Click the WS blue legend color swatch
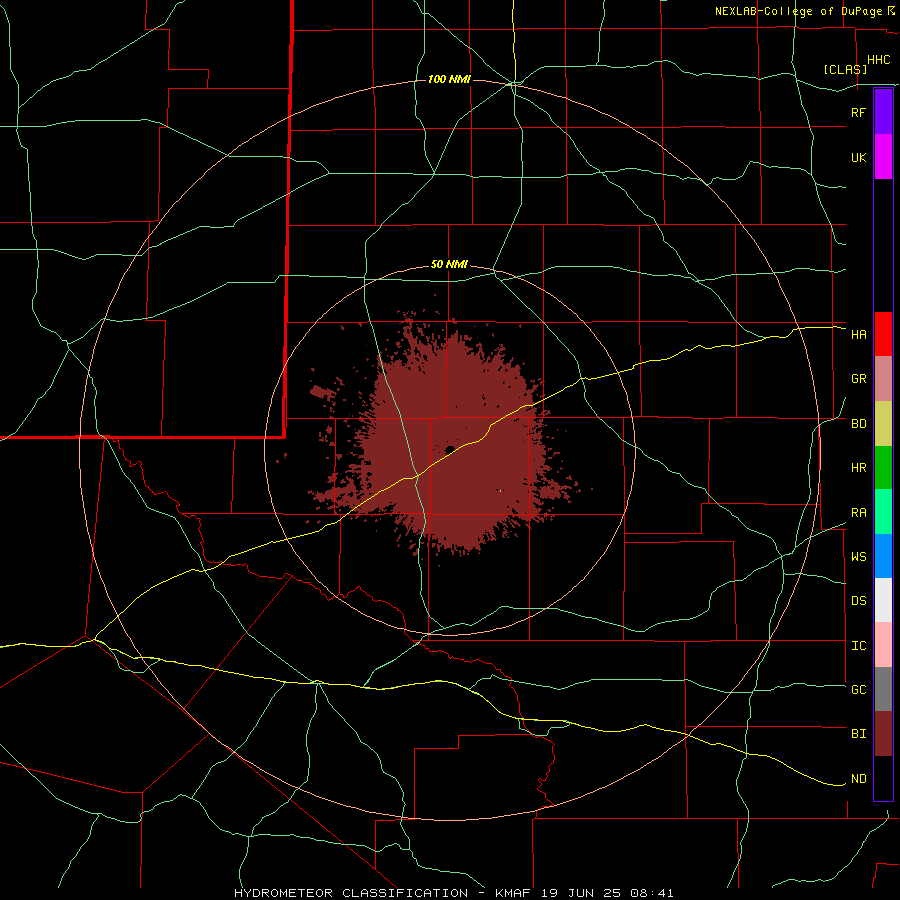The height and width of the screenshot is (900, 900). click(883, 556)
